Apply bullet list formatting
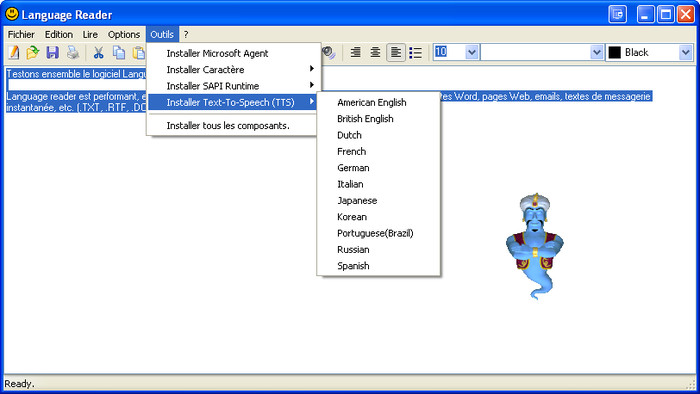 [x=416, y=53]
